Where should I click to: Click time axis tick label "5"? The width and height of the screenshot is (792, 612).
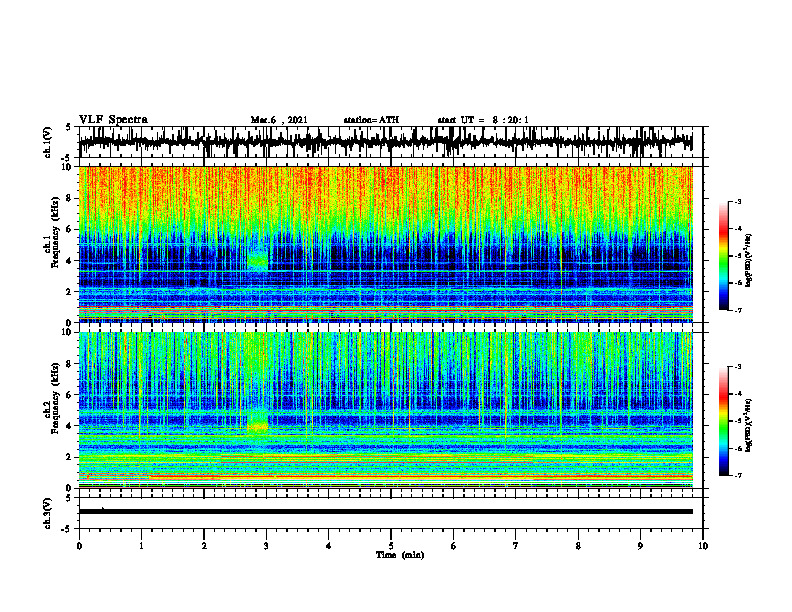pyautogui.click(x=391, y=546)
